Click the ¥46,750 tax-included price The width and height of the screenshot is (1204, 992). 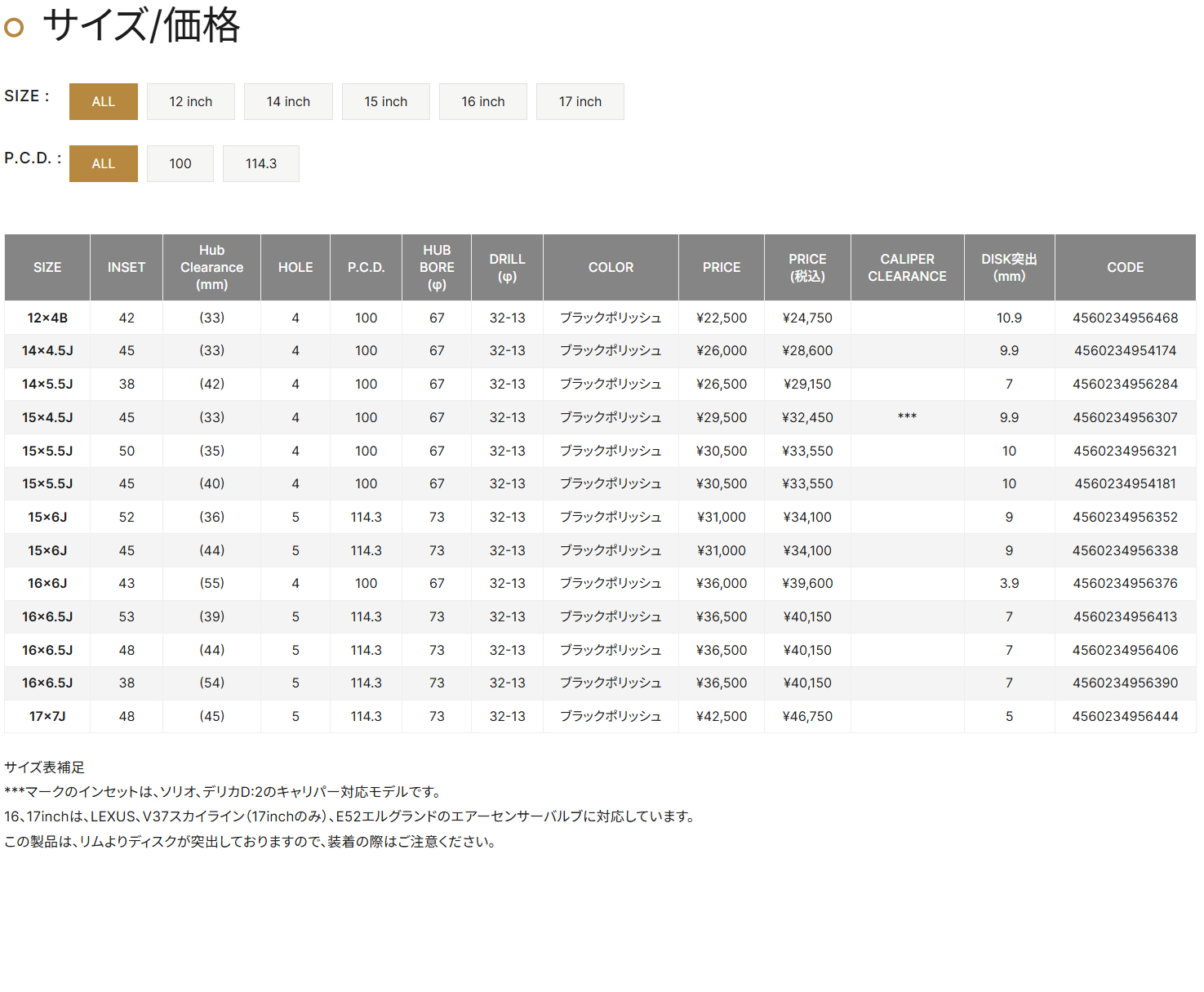point(807,716)
